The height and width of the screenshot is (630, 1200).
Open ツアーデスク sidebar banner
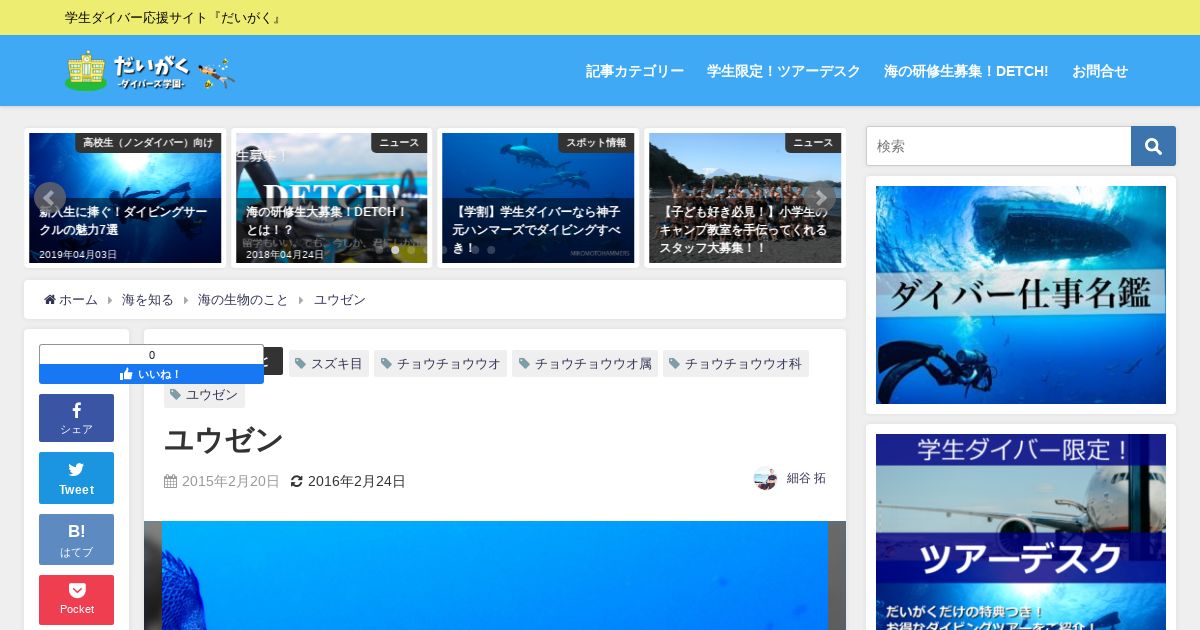click(x=1021, y=532)
